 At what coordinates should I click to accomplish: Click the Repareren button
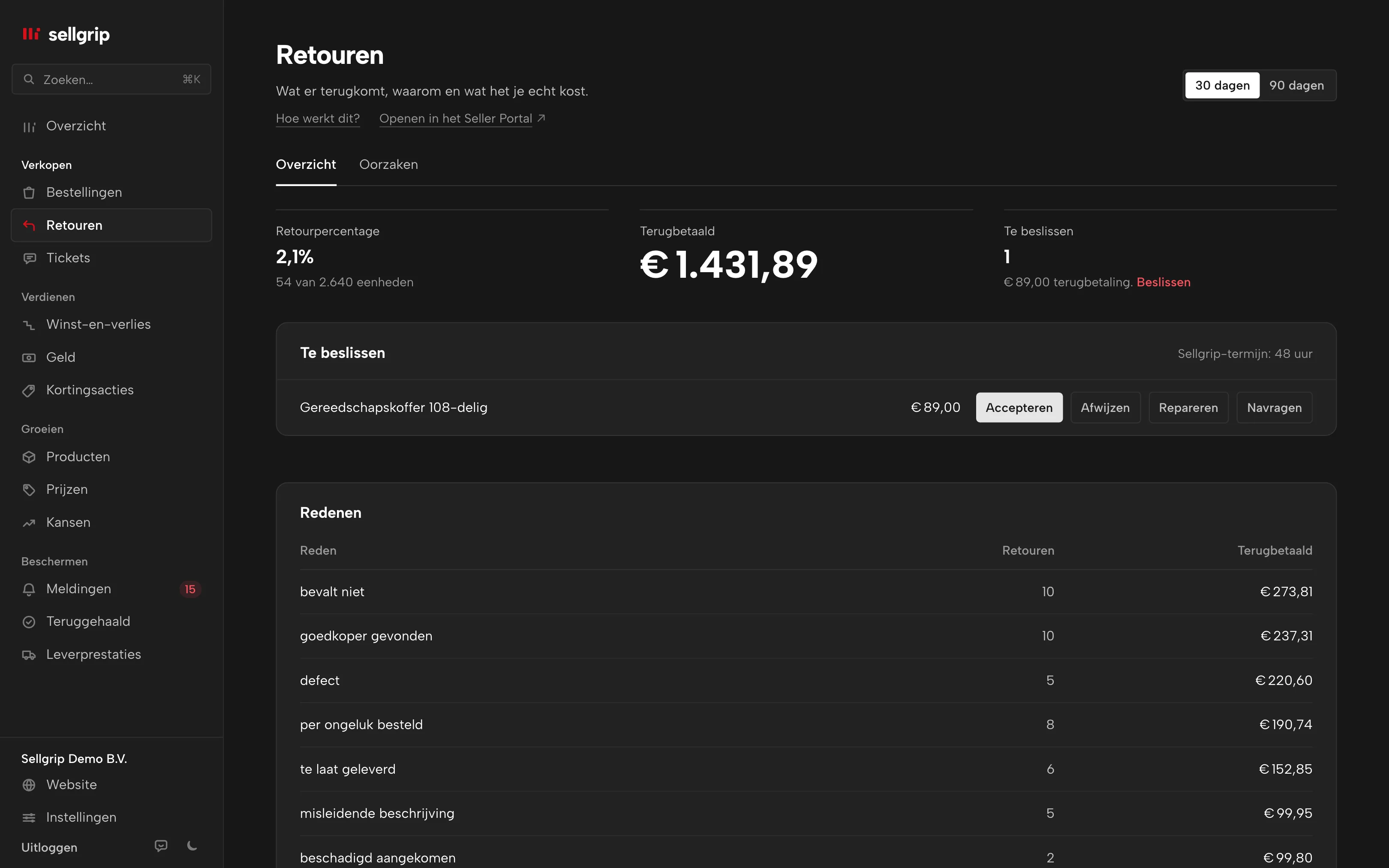pyautogui.click(x=1188, y=408)
